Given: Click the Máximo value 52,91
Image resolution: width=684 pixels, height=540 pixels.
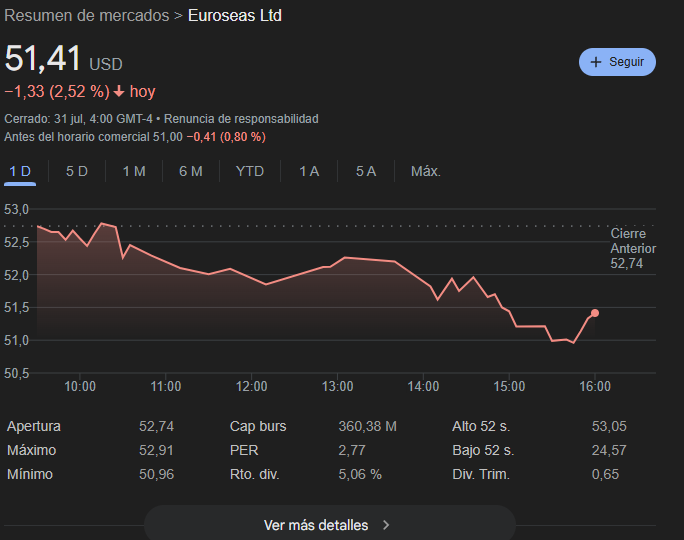Looking at the screenshot, I should click(x=156, y=450).
